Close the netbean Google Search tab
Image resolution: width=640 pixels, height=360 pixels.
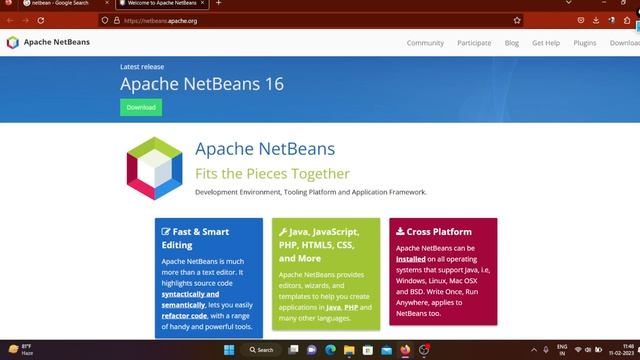pos(107,3)
